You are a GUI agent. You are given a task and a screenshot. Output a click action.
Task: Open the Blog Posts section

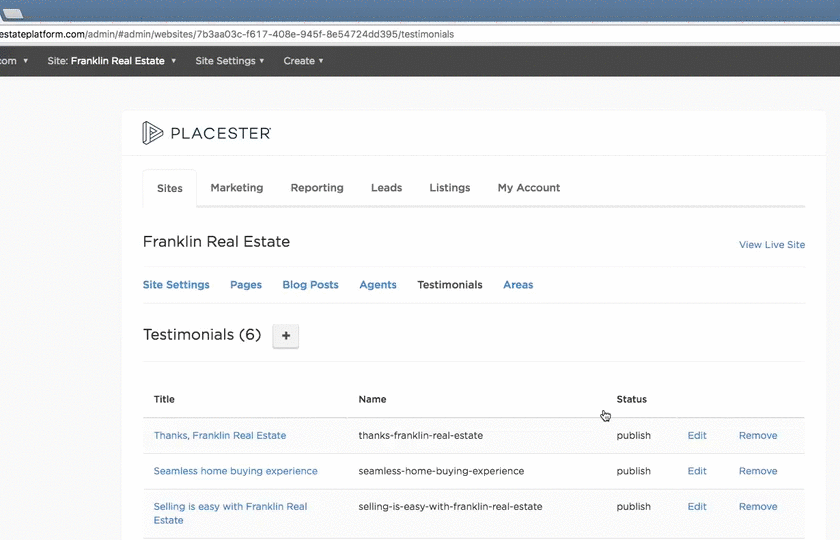pyautogui.click(x=310, y=284)
